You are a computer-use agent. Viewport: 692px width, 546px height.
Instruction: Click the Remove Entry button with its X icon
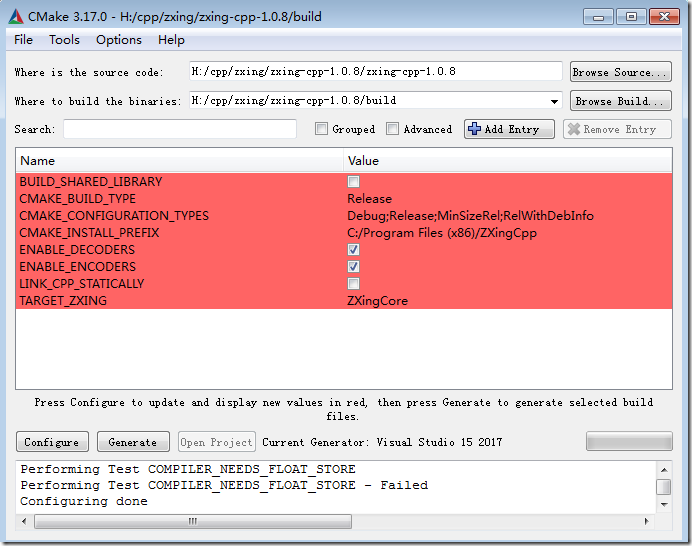[617, 129]
